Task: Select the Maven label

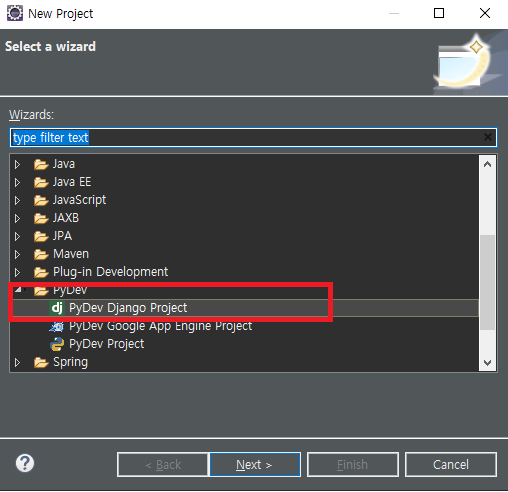Action: point(71,254)
